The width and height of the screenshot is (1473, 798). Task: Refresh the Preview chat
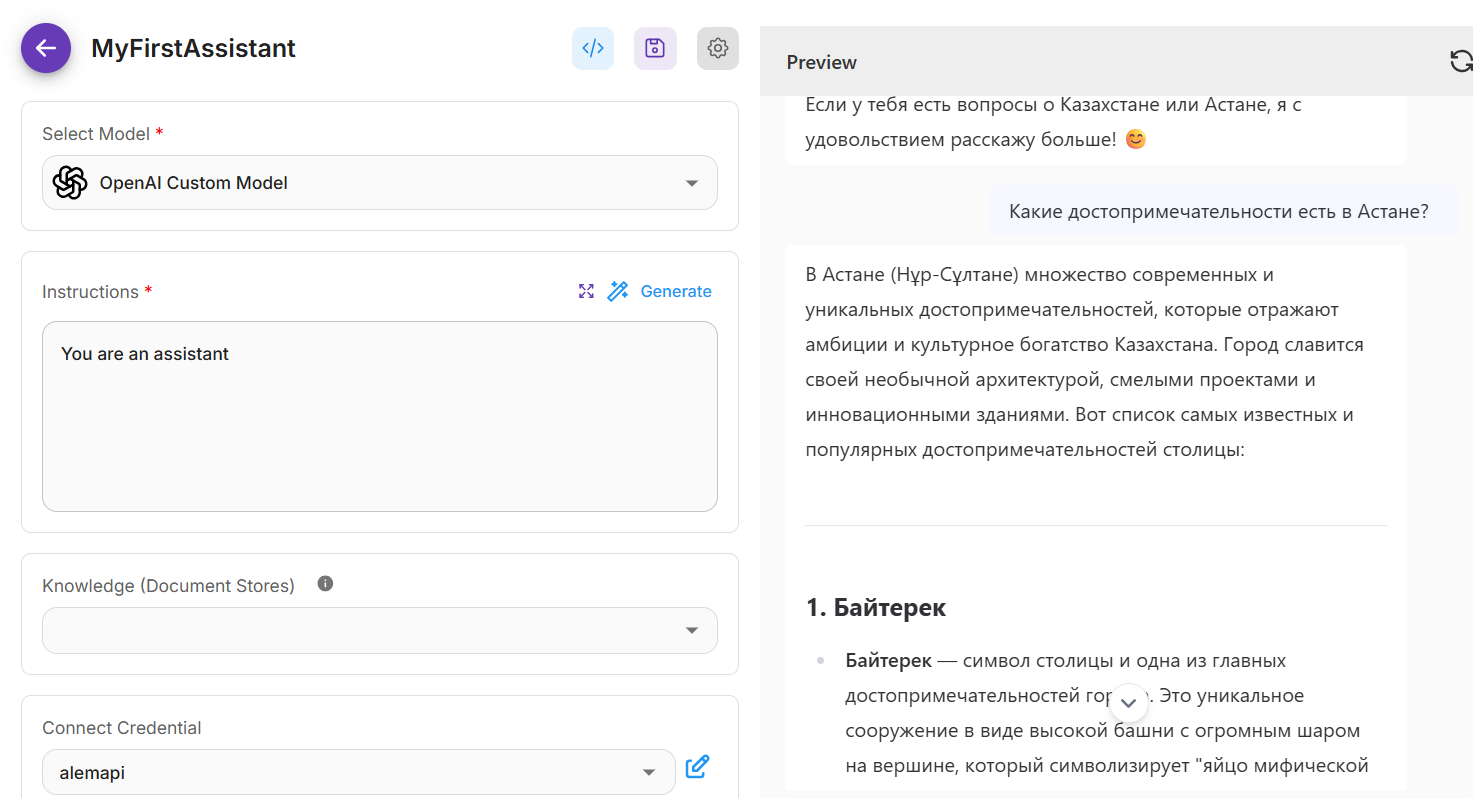click(x=1461, y=62)
